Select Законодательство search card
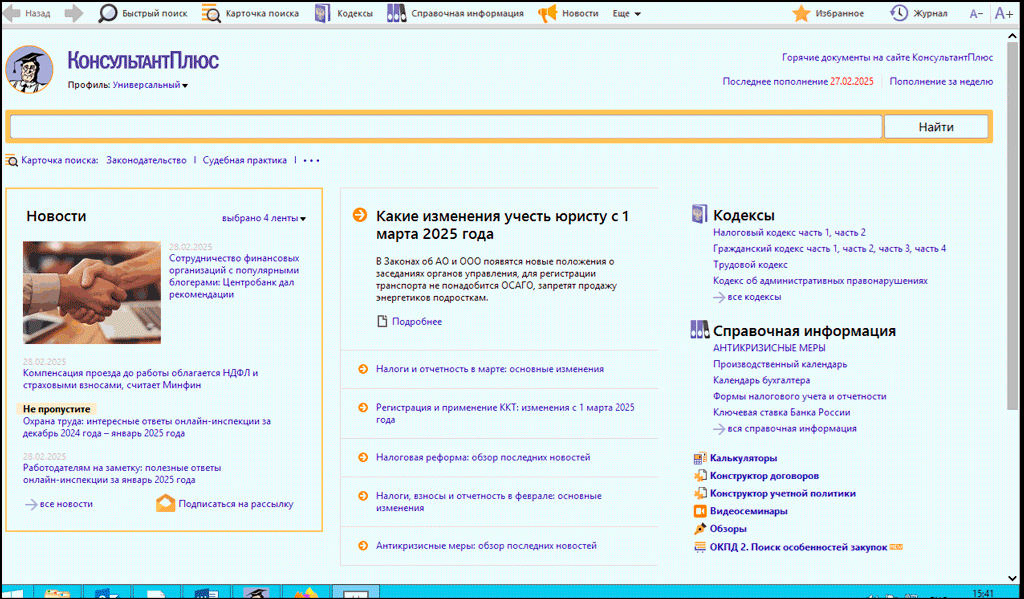 146,160
